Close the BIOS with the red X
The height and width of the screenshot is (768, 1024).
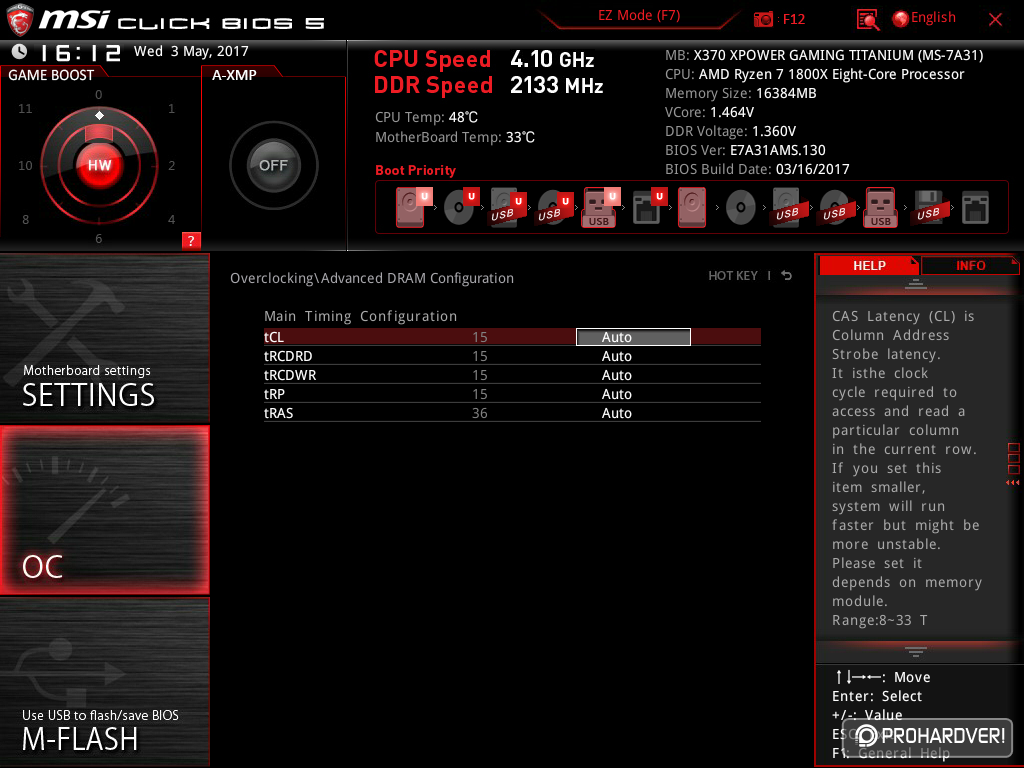(995, 20)
